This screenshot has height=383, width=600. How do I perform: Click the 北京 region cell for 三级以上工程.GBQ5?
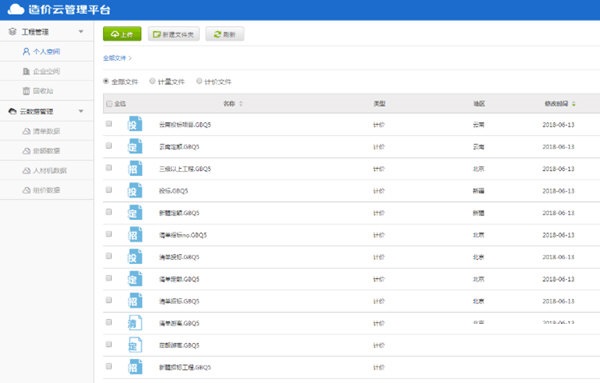point(479,169)
